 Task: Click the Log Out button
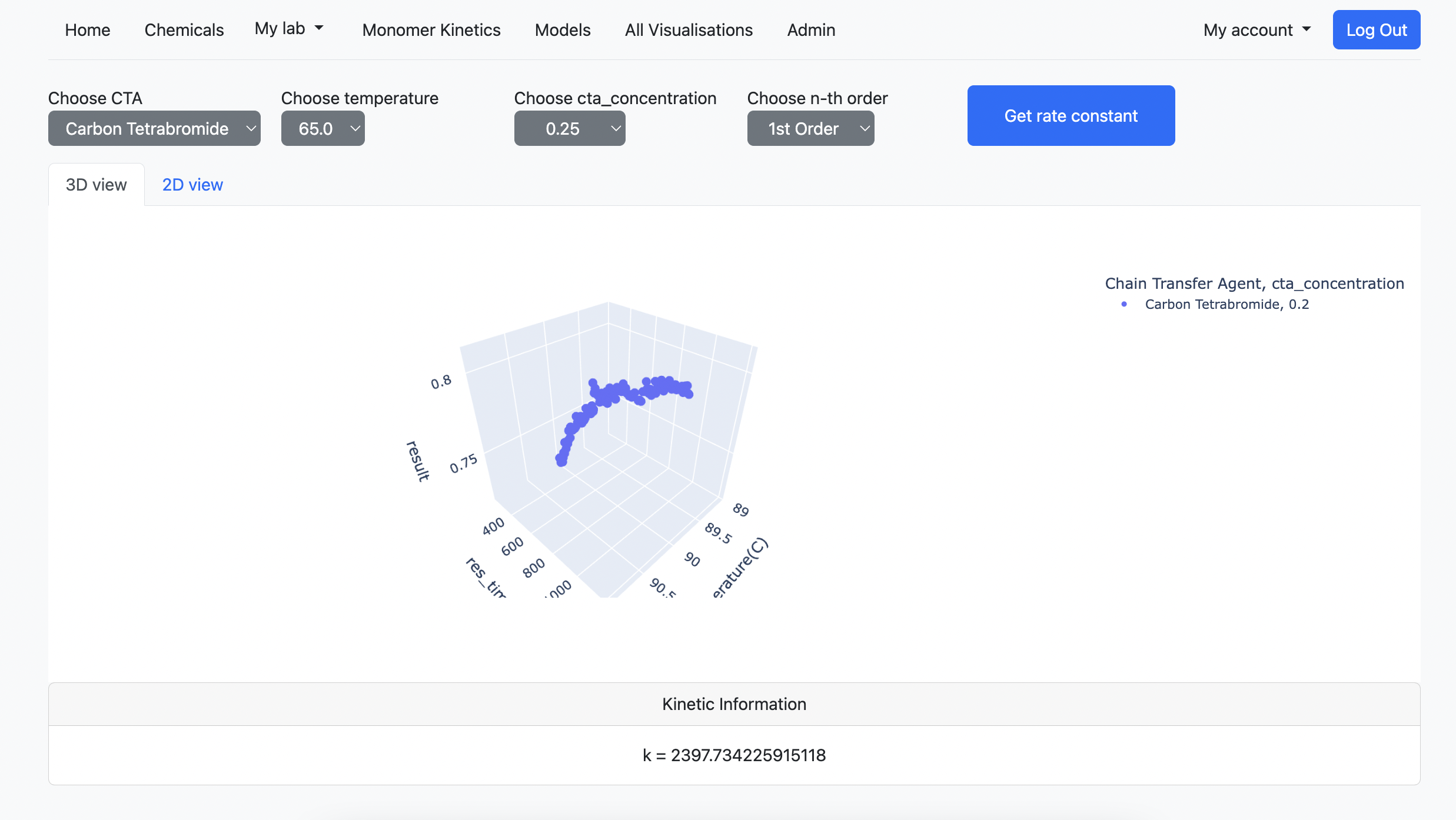(1377, 29)
